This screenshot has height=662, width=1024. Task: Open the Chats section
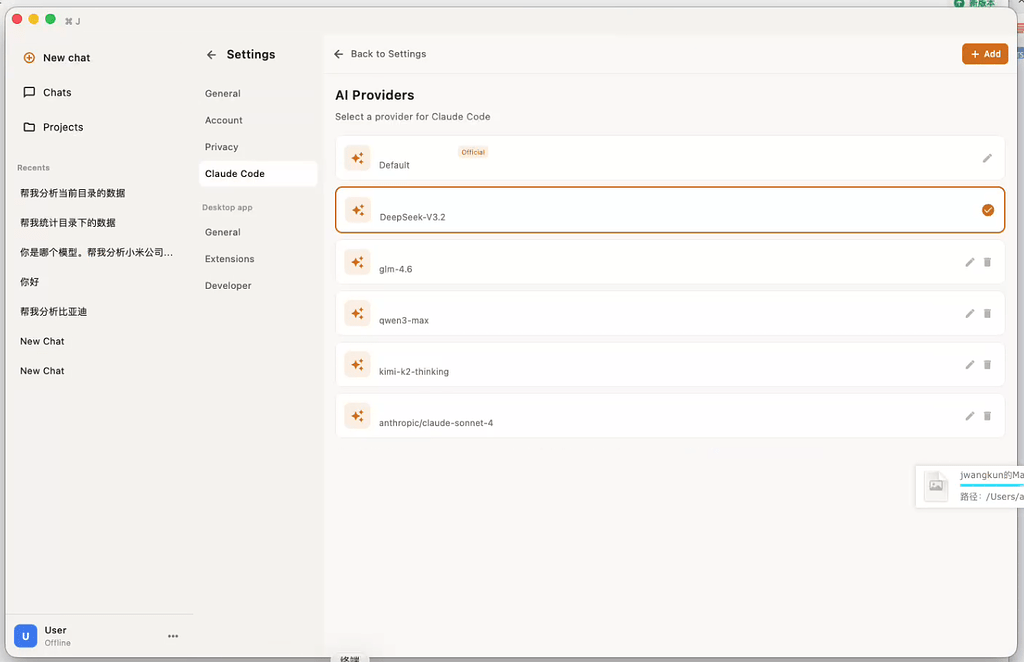point(47,92)
